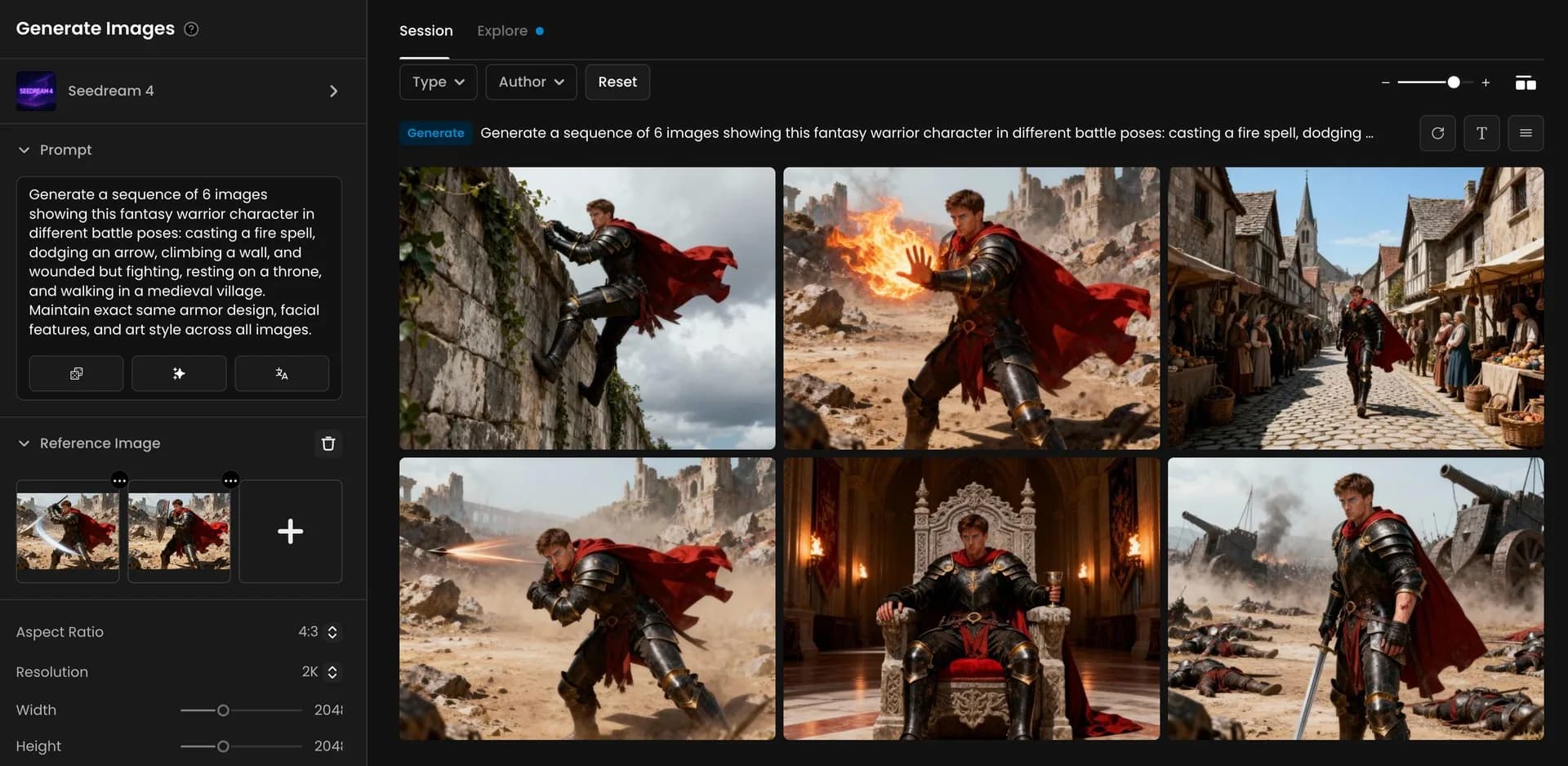Toggle the gallery layout view icon

point(1526,82)
